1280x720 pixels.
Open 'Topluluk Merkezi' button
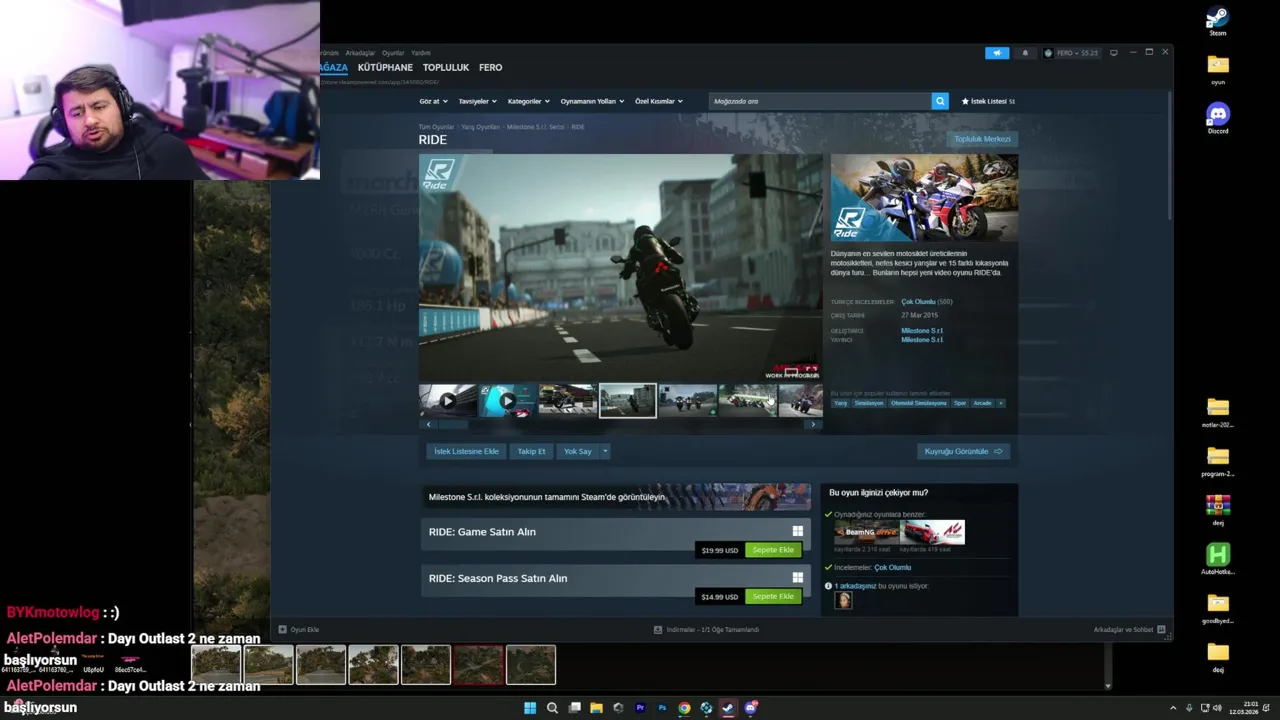coord(982,139)
